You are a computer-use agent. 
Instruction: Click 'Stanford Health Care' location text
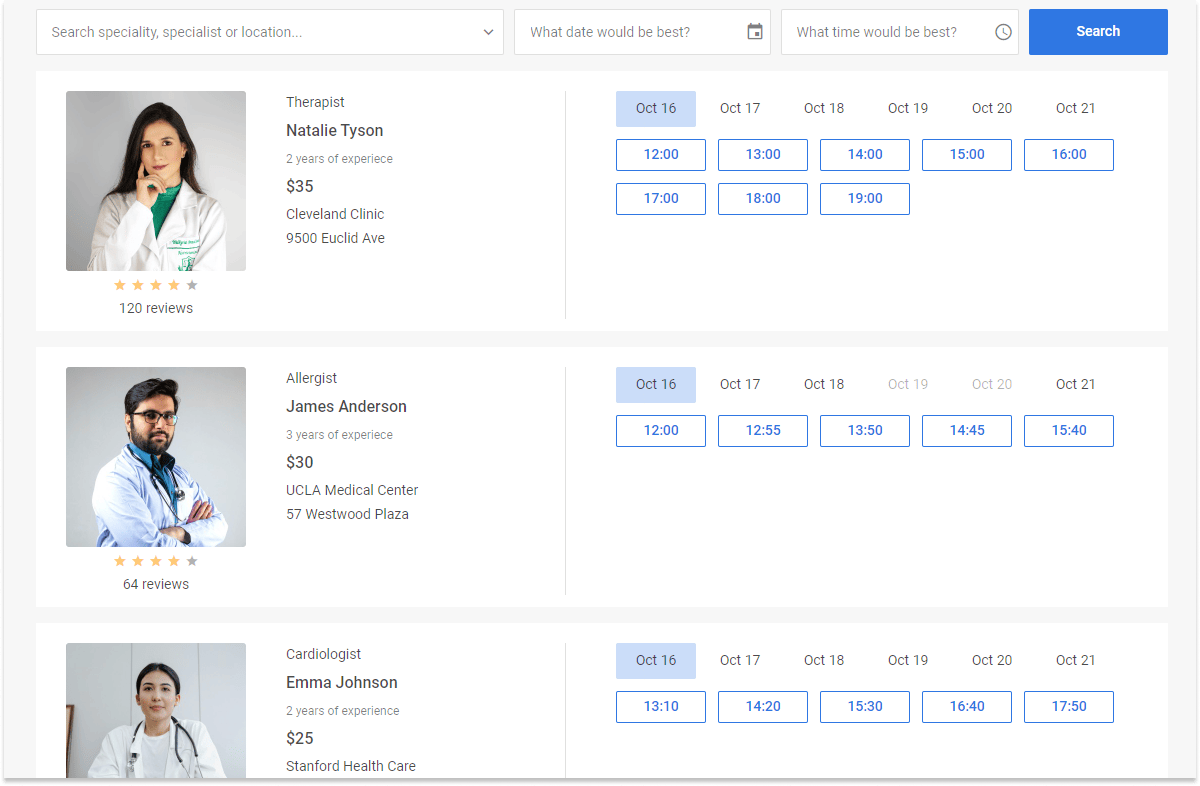click(x=351, y=766)
